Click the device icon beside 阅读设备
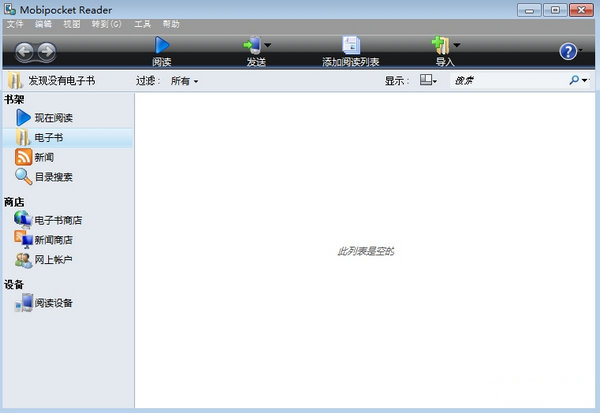Screen dimensions: 600x413 (x=24, y=302)
